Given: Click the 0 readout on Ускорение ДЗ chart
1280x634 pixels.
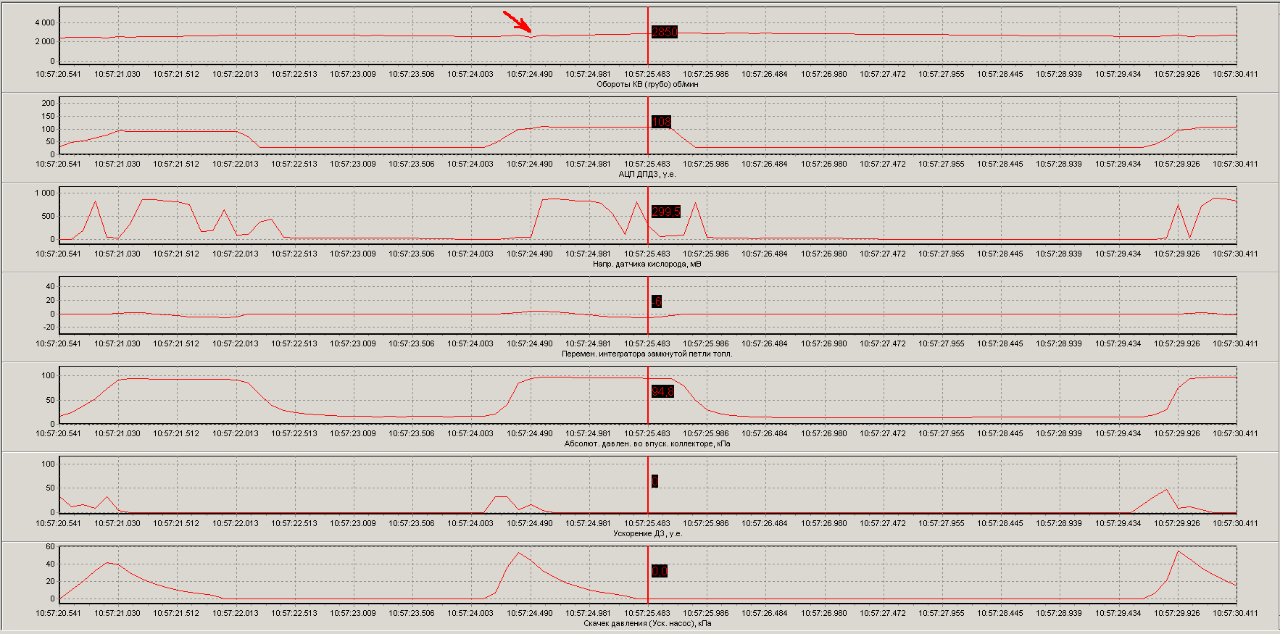Looking at the screenshot, I should coord(655,481).
